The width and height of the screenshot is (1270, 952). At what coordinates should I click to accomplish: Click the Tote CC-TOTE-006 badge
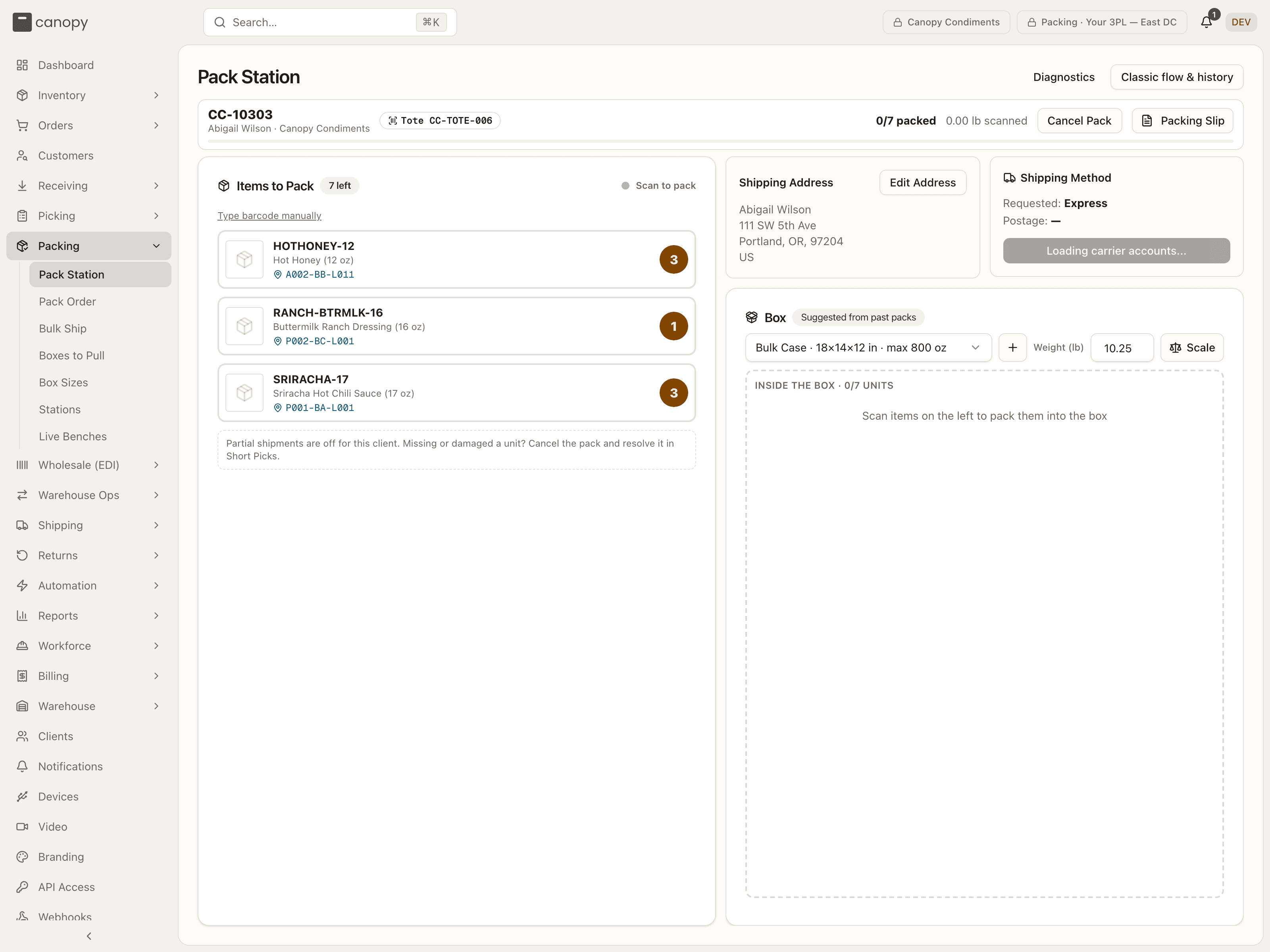tap(440, 121)
